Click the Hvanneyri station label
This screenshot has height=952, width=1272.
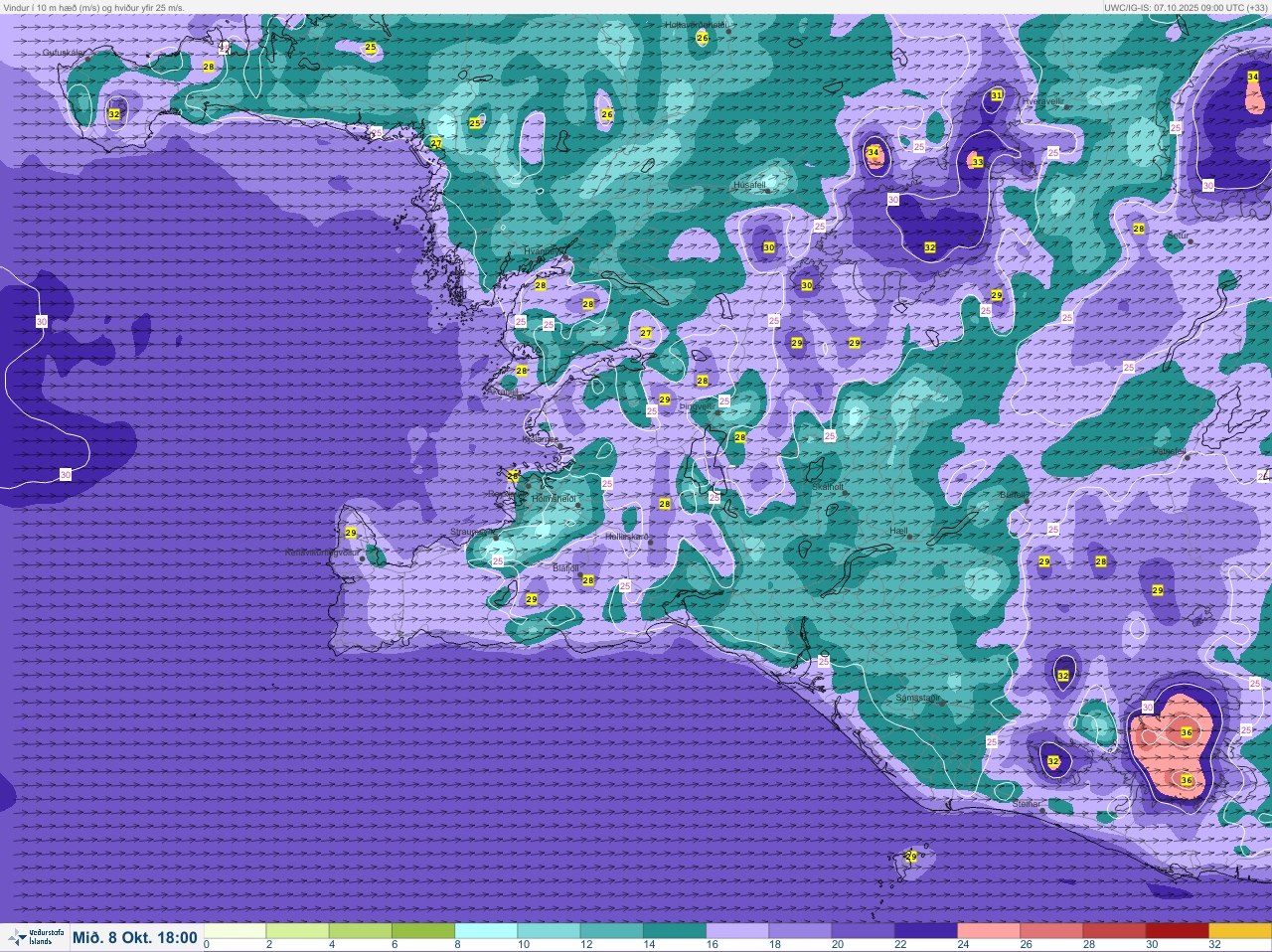tap(543, 251)
